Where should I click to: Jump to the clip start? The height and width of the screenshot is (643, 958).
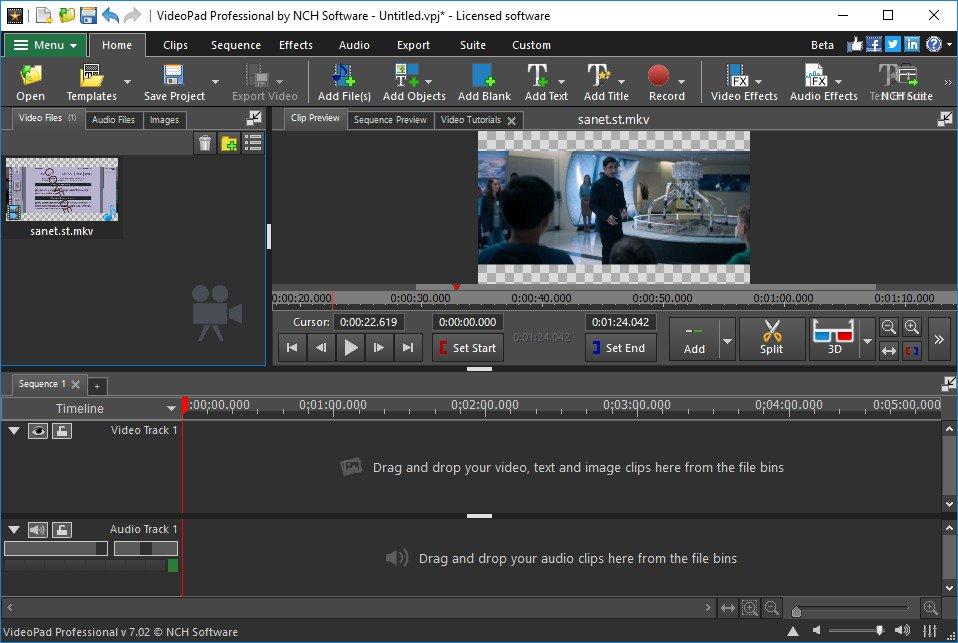pos(292,348)
